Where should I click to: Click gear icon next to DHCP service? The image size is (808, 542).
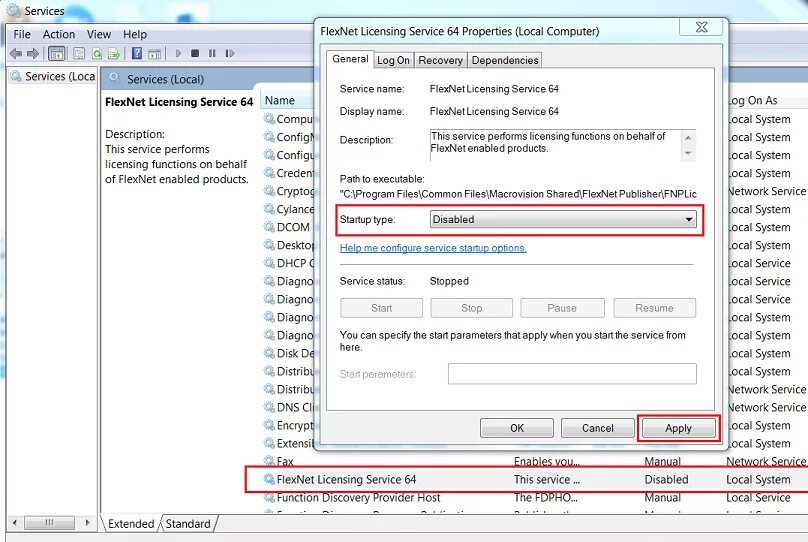tap(269, 263)
